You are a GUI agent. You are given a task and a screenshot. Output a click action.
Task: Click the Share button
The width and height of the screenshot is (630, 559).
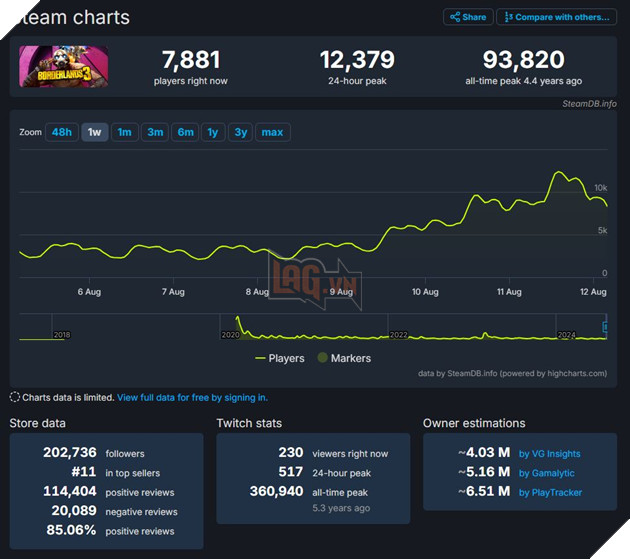[x=467, y=17]
